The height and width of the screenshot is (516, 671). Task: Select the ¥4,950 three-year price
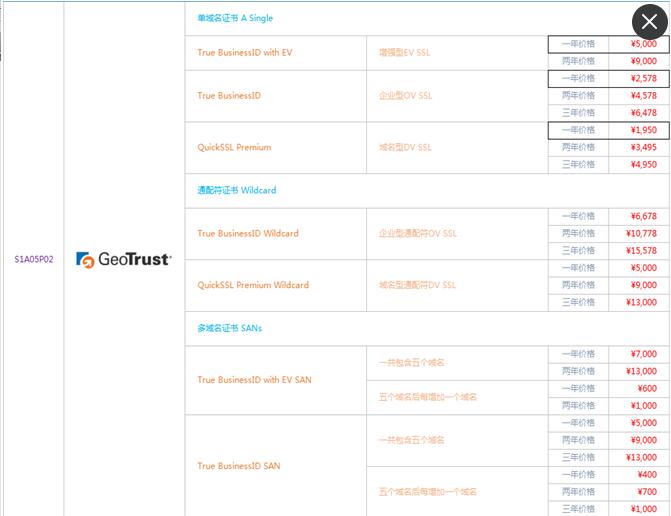644,164
